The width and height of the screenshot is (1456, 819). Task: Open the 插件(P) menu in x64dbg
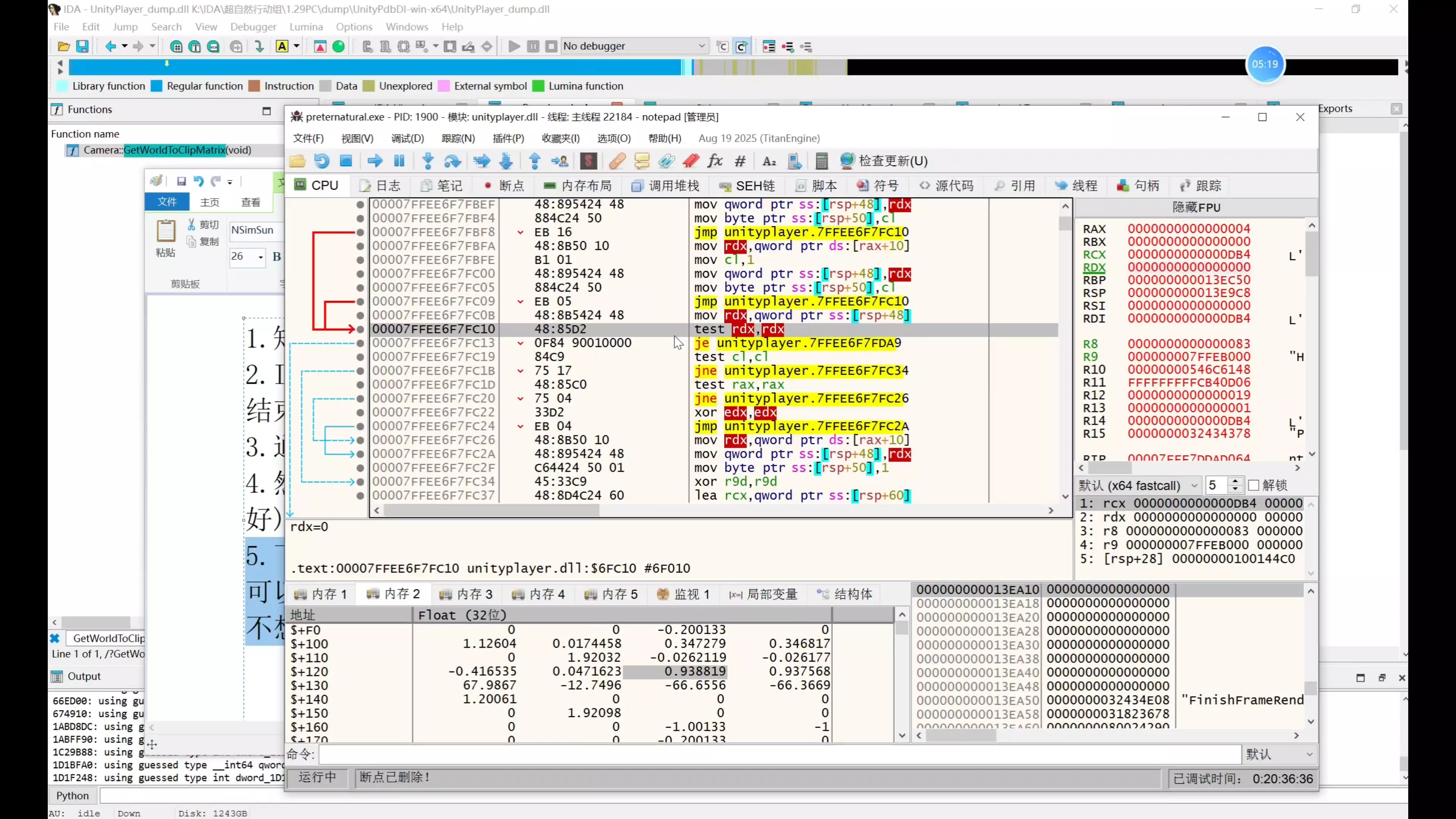click(x=508, y=138)
